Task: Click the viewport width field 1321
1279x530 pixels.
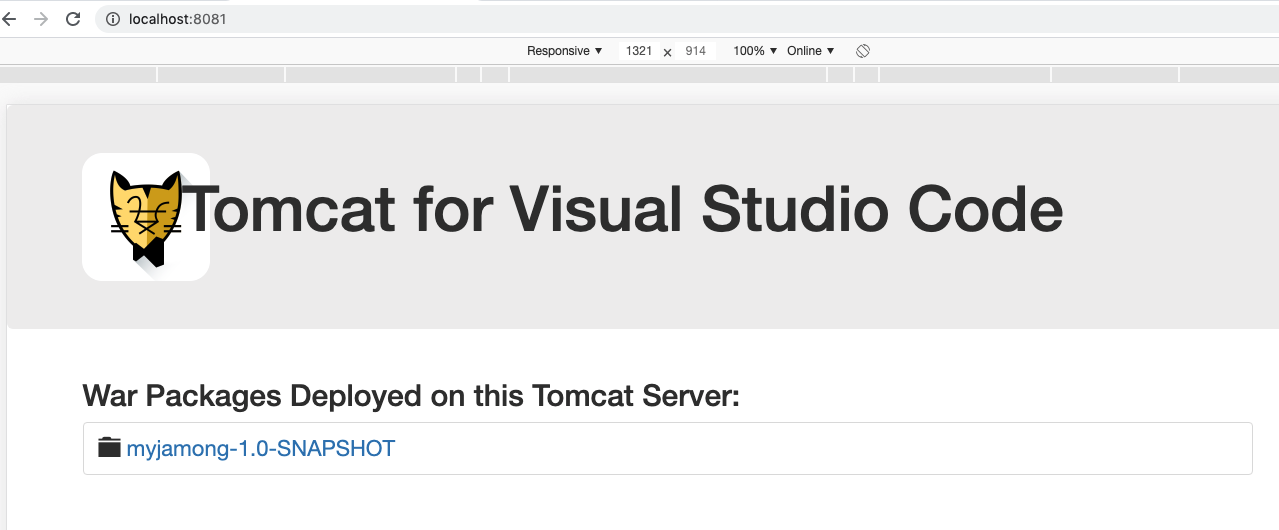Action: click(x=639, y=51)
